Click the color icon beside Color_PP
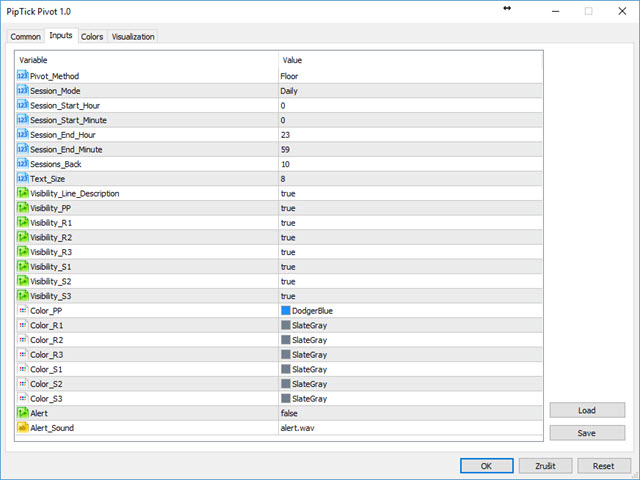 [22, 311]
